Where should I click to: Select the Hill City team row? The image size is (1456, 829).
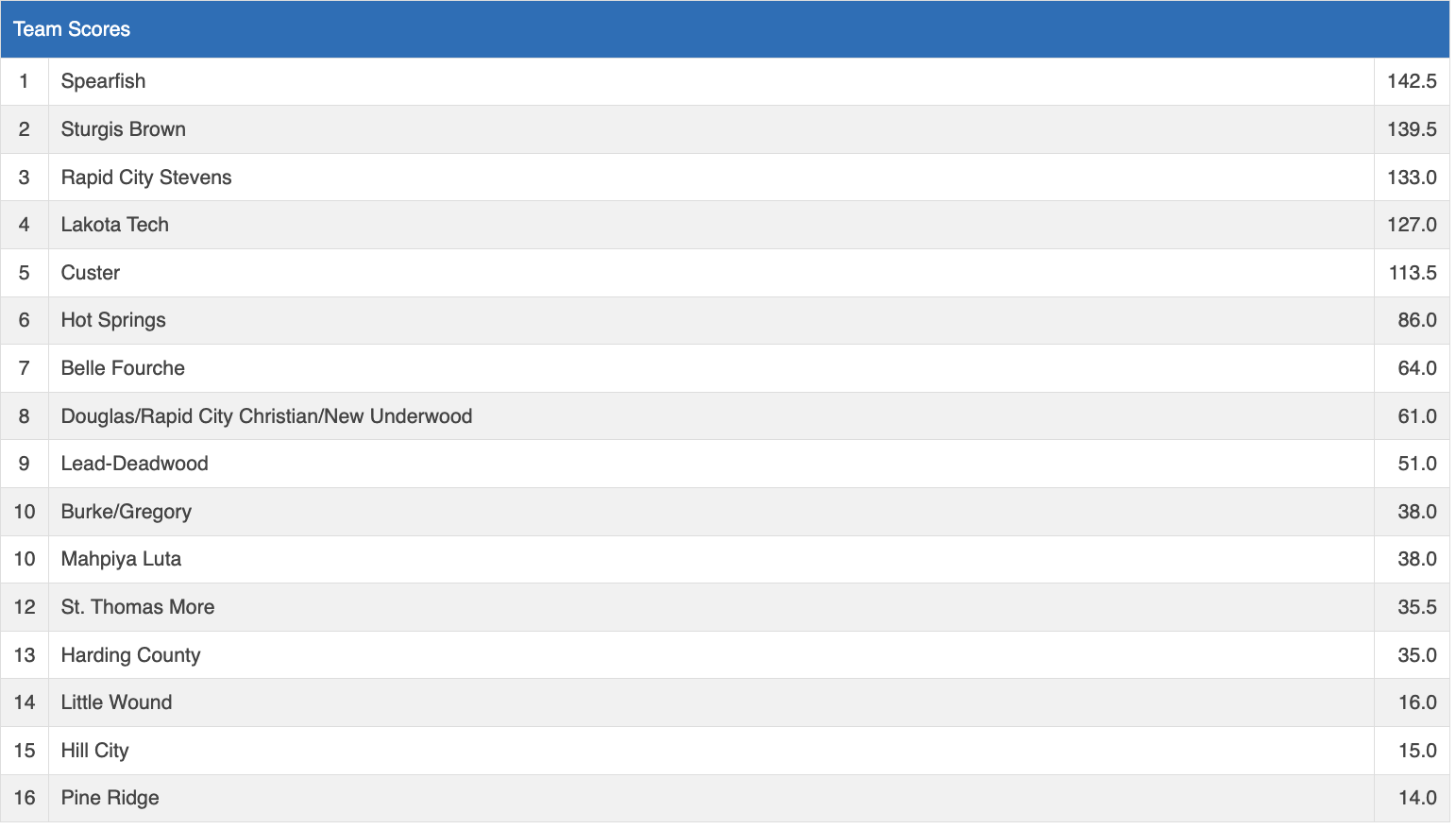[94, 751]
